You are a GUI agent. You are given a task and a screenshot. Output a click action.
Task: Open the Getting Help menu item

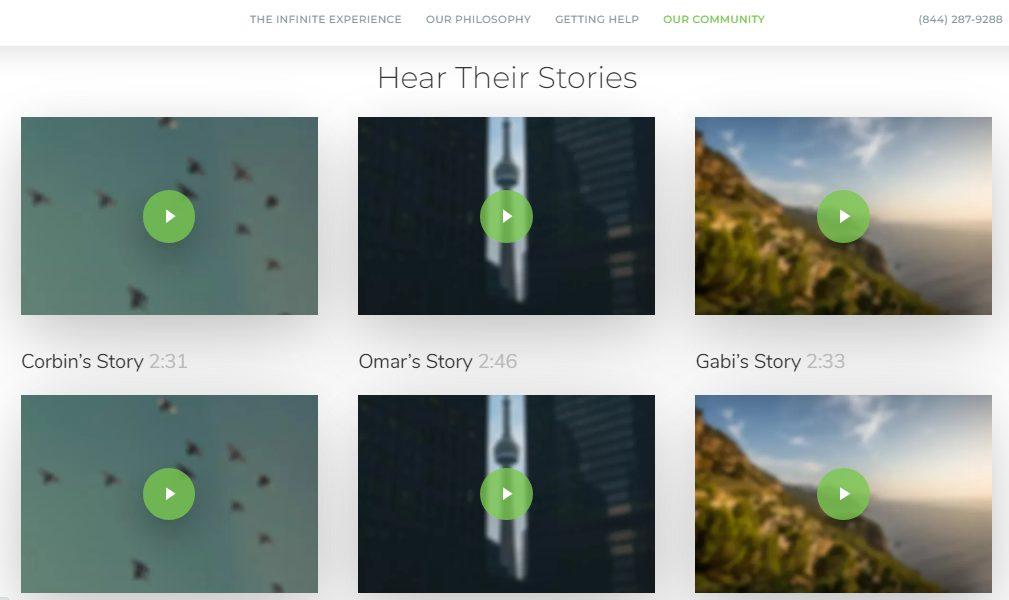click(x=597, y=19)
